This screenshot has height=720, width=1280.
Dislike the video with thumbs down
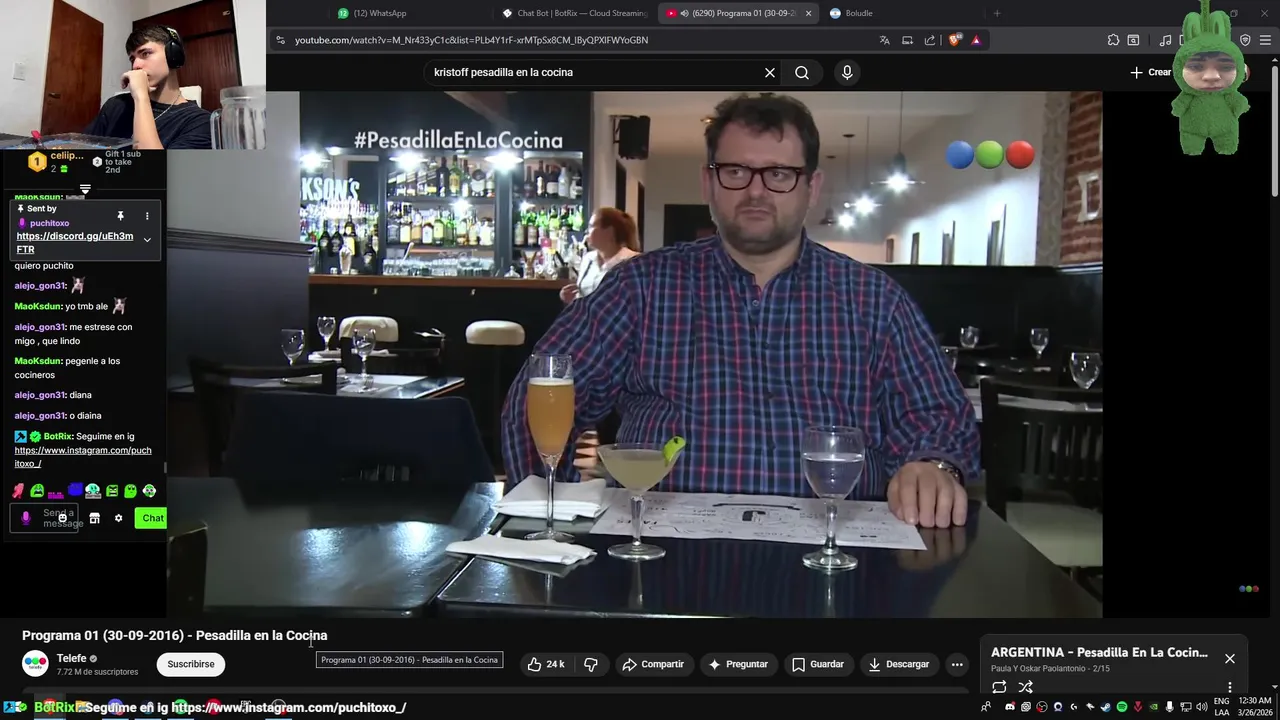(x=591, y=664)
